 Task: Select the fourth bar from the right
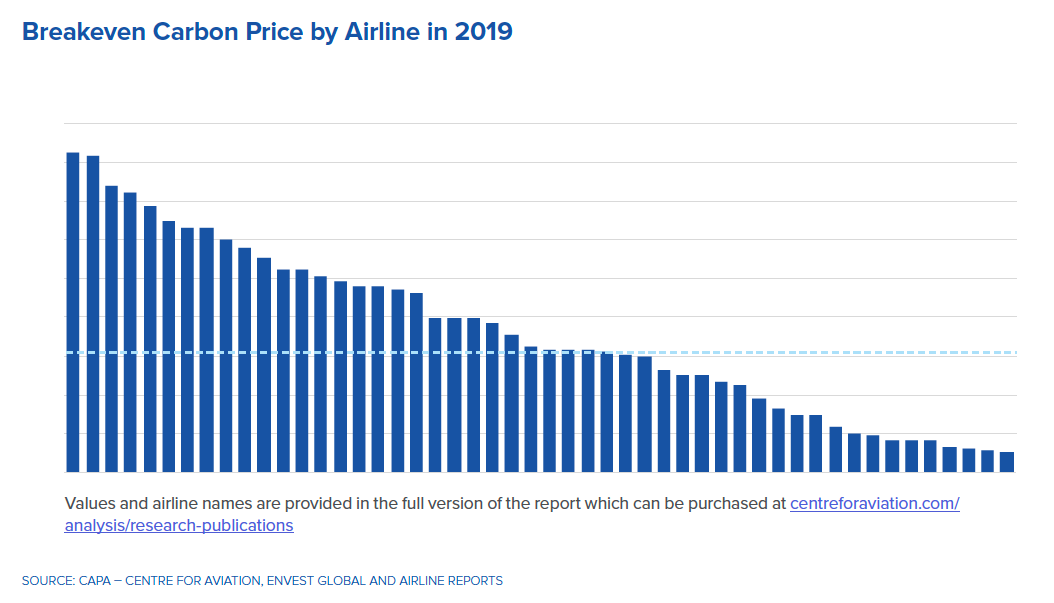click(950, 459)
